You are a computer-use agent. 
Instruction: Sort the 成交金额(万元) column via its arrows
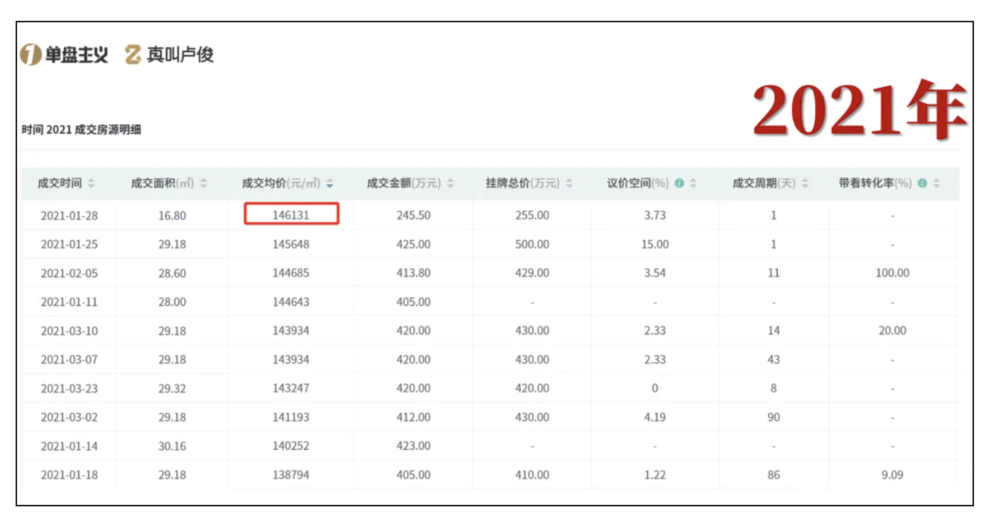point(450,184)
